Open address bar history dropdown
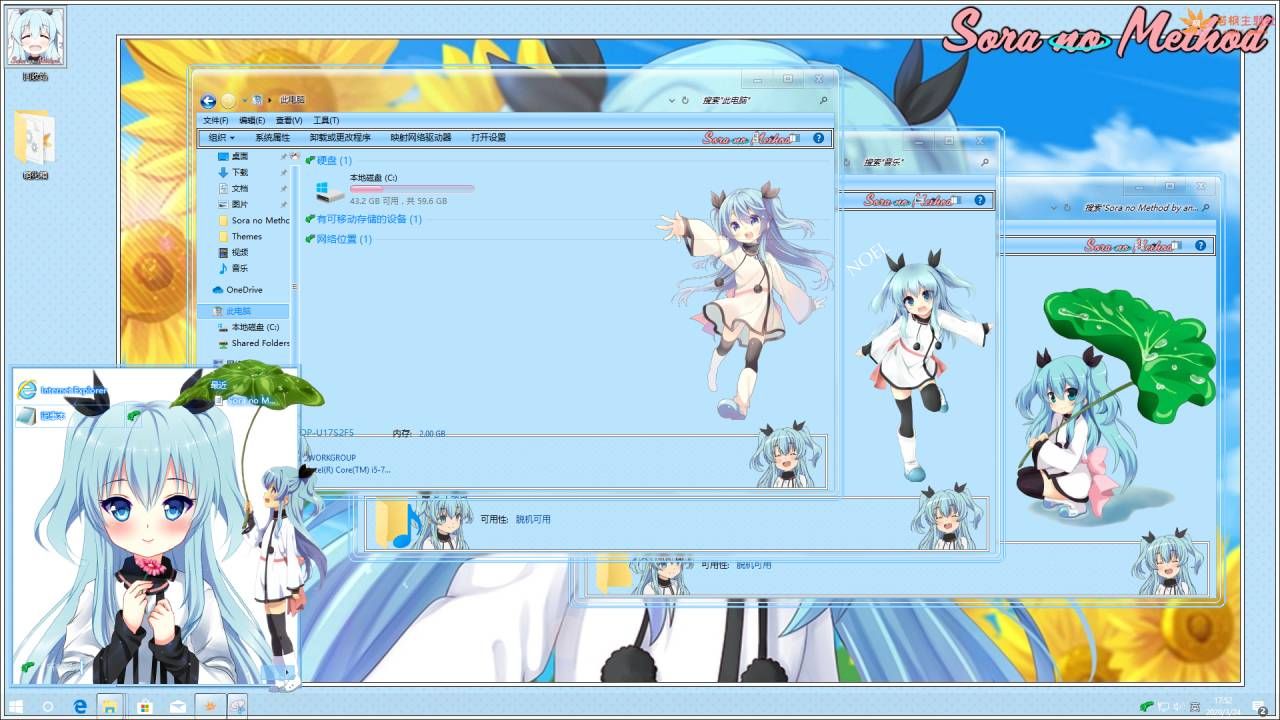1280x720 pixels. tap(674, 101)
